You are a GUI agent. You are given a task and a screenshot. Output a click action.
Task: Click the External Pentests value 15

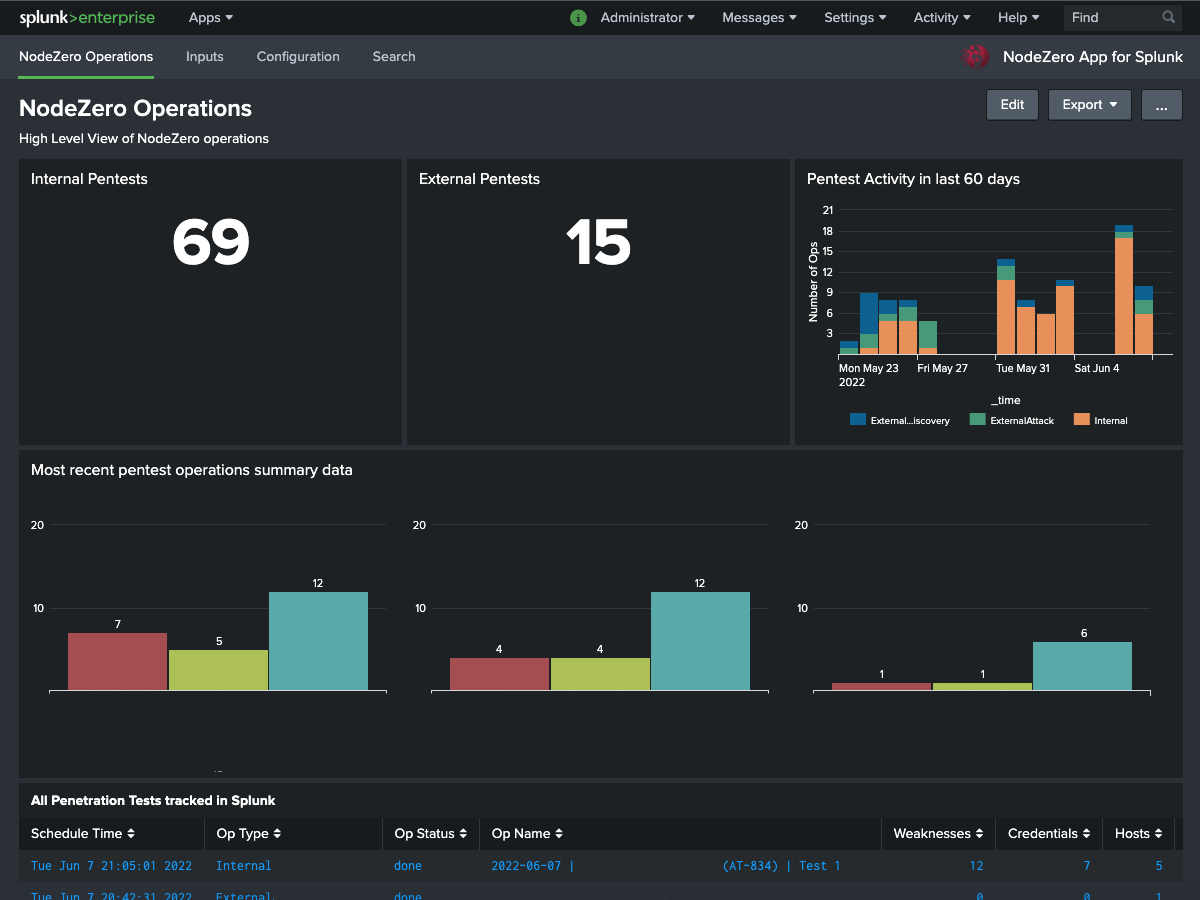coord(598,243)
